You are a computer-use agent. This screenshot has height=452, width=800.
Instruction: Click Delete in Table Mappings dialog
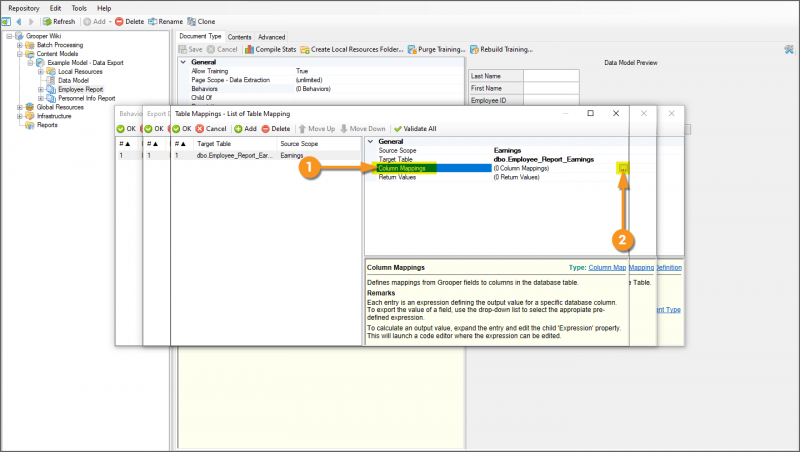click(276, 129)
